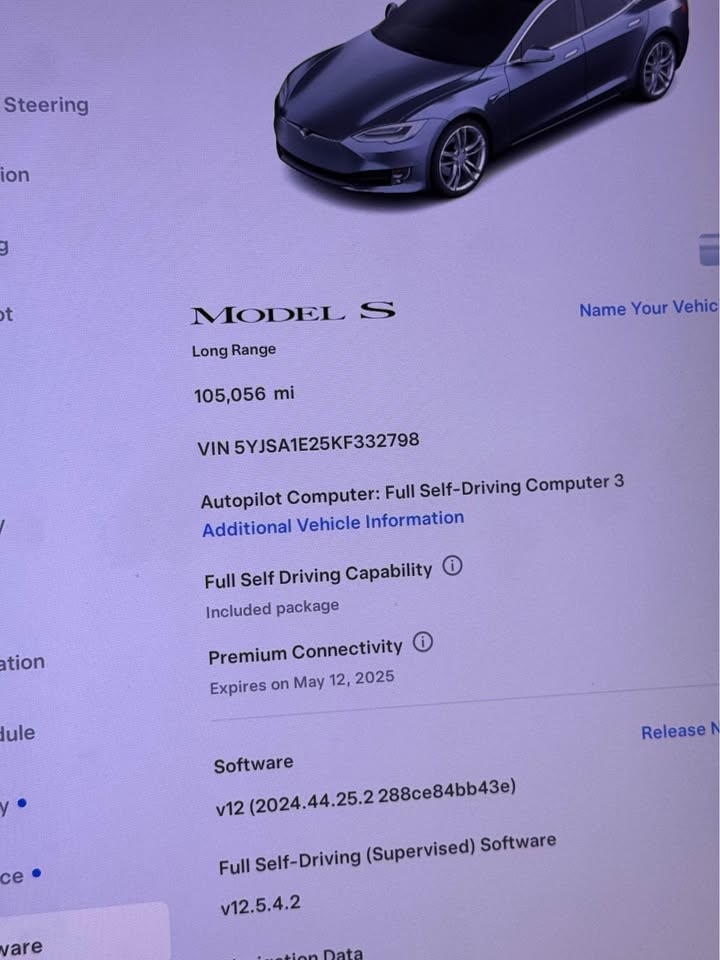Open the Autopilot sidebar entry ending in "ot"

click(6, 315)
